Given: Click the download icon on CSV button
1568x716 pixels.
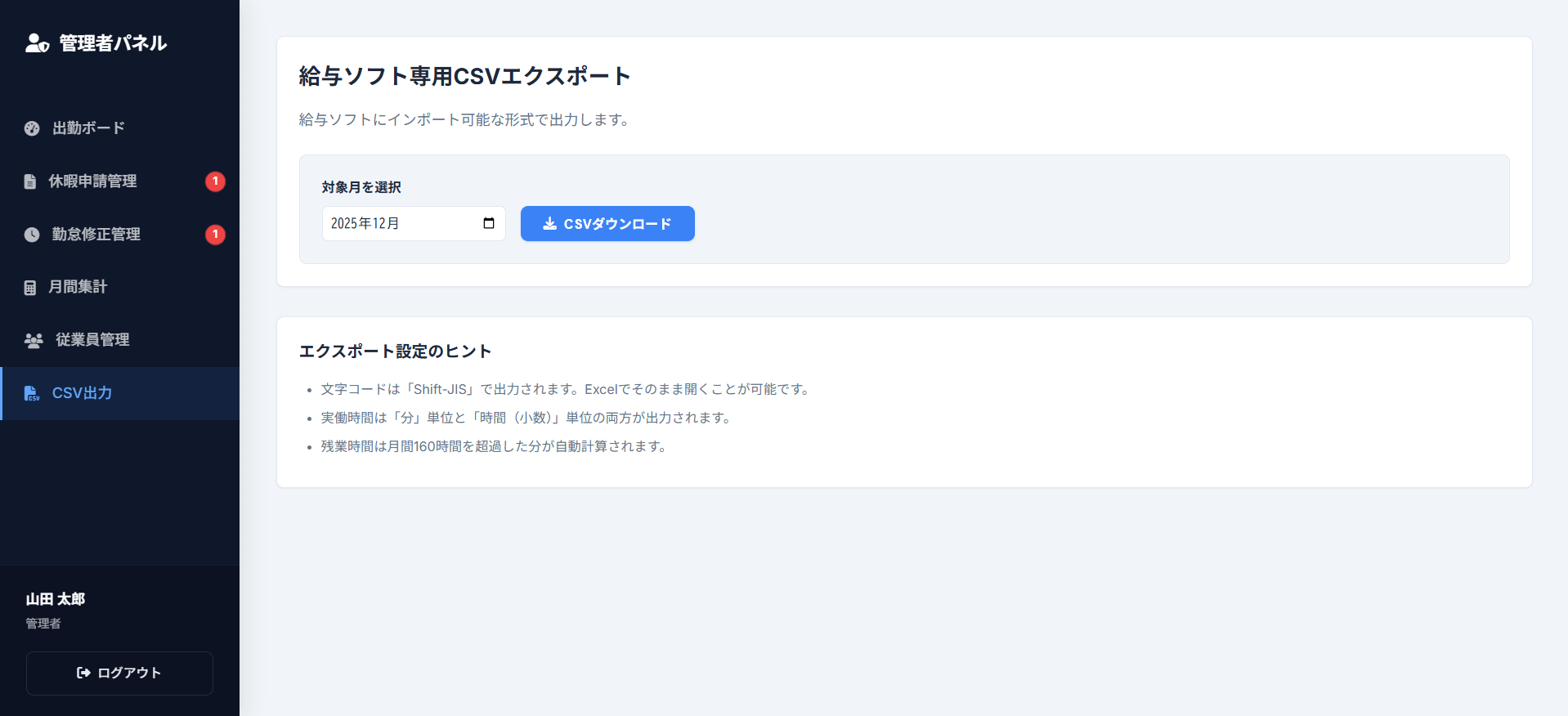Looking at the screenshot, I should (550, 224).
